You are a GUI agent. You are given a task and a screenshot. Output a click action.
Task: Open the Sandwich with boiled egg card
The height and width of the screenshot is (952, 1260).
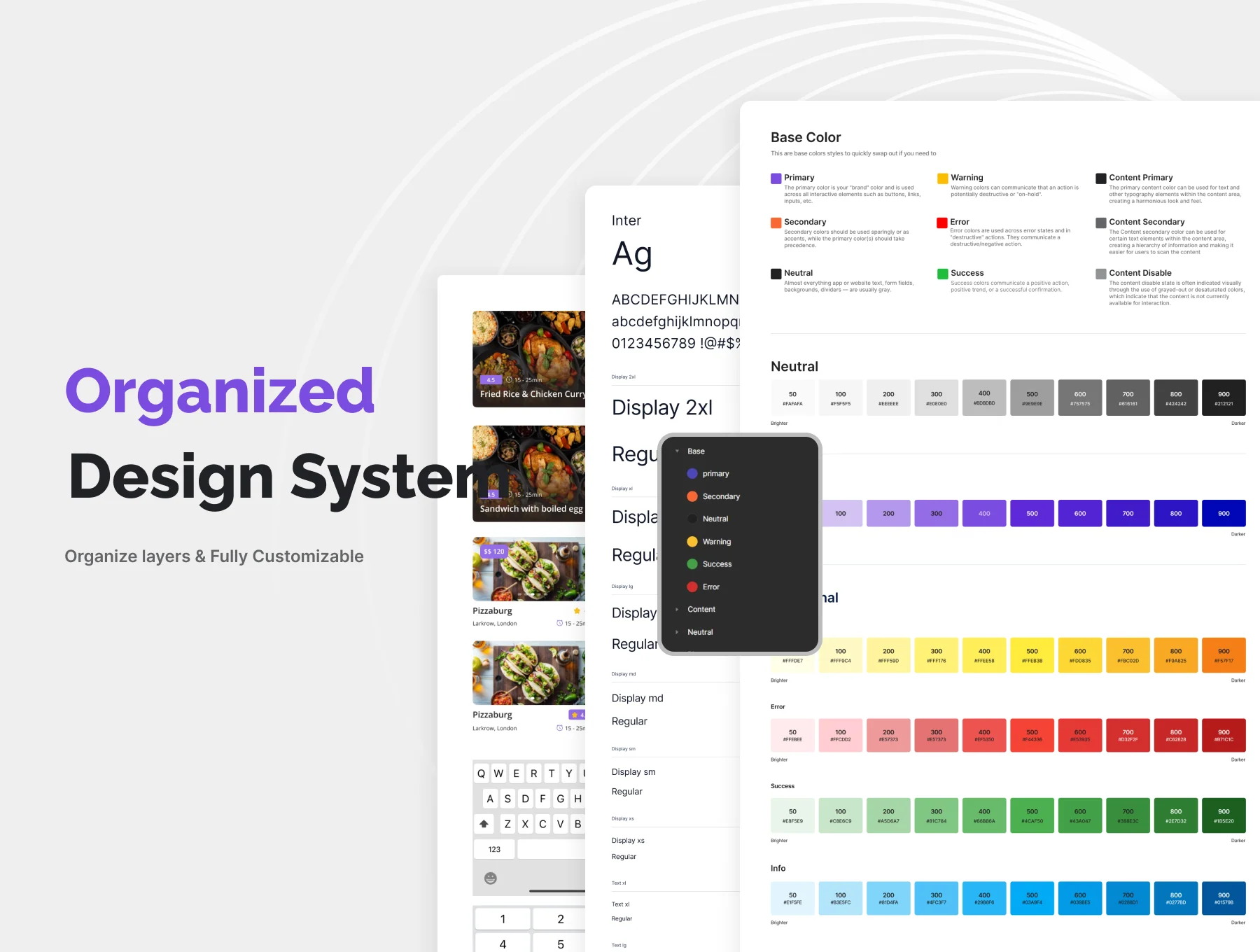click(x=529, y=474)
